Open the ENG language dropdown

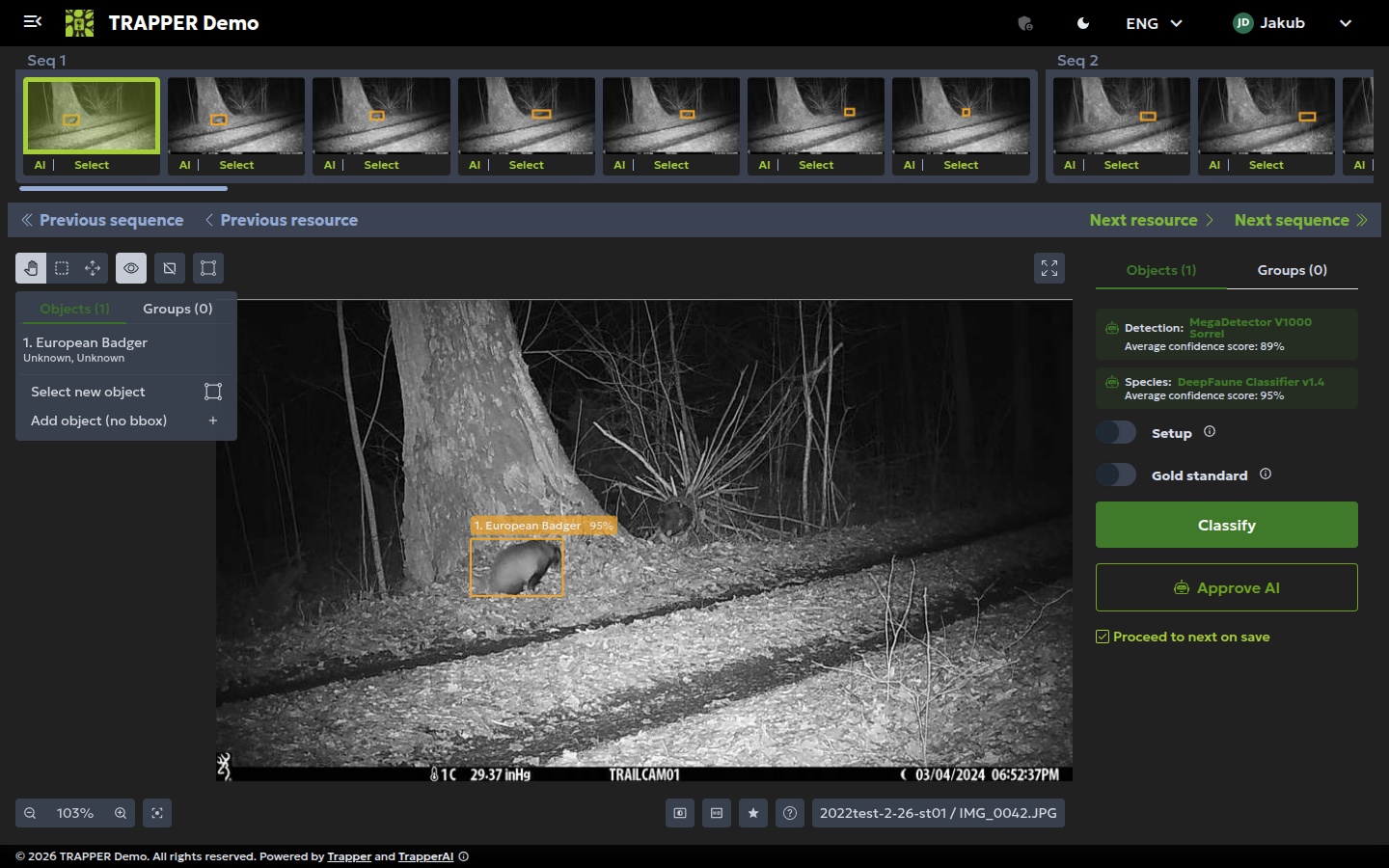(x=1154, y=23)
